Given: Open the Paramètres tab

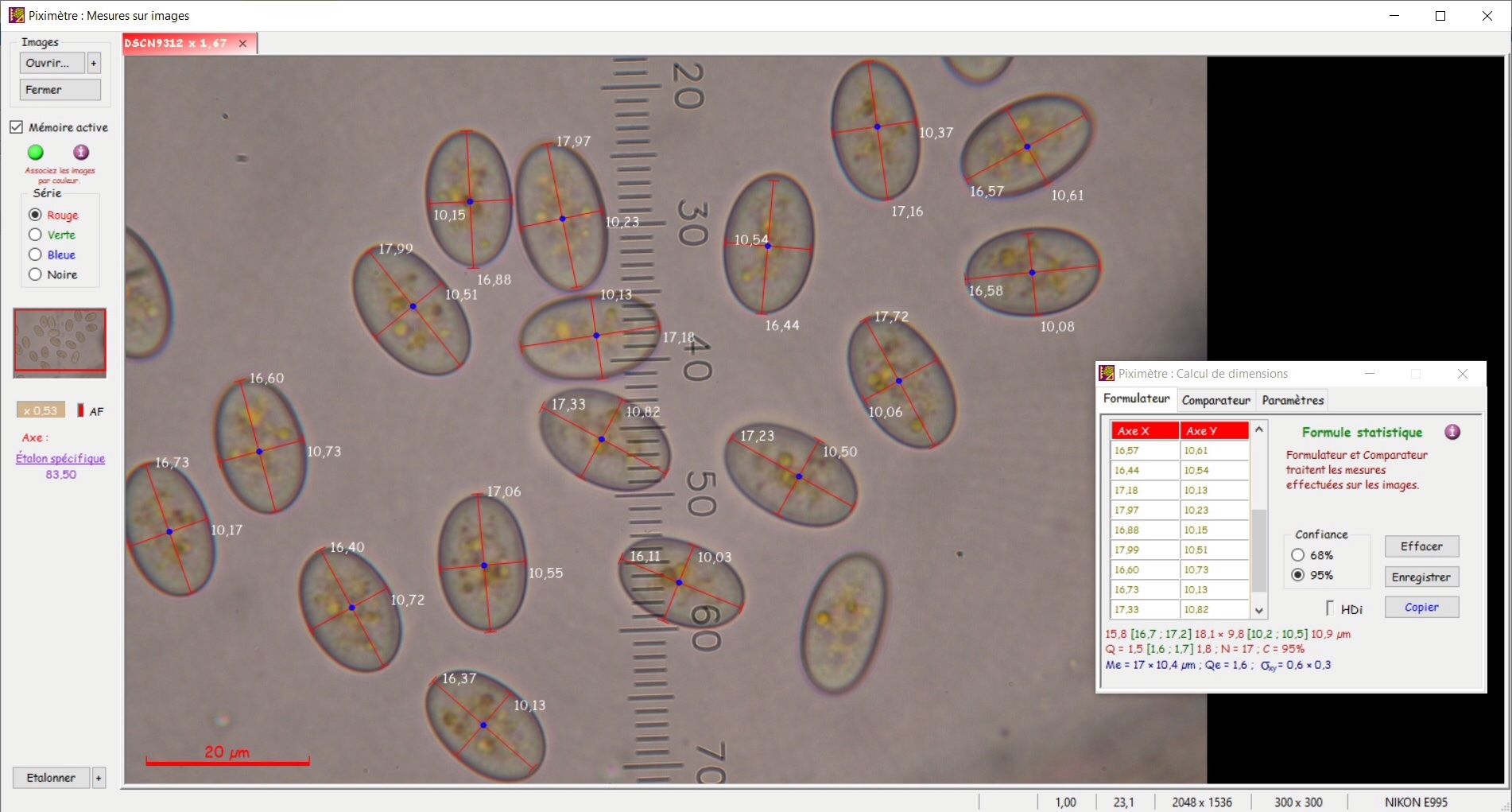Looking at the screenshot, I should point(1293,400).
